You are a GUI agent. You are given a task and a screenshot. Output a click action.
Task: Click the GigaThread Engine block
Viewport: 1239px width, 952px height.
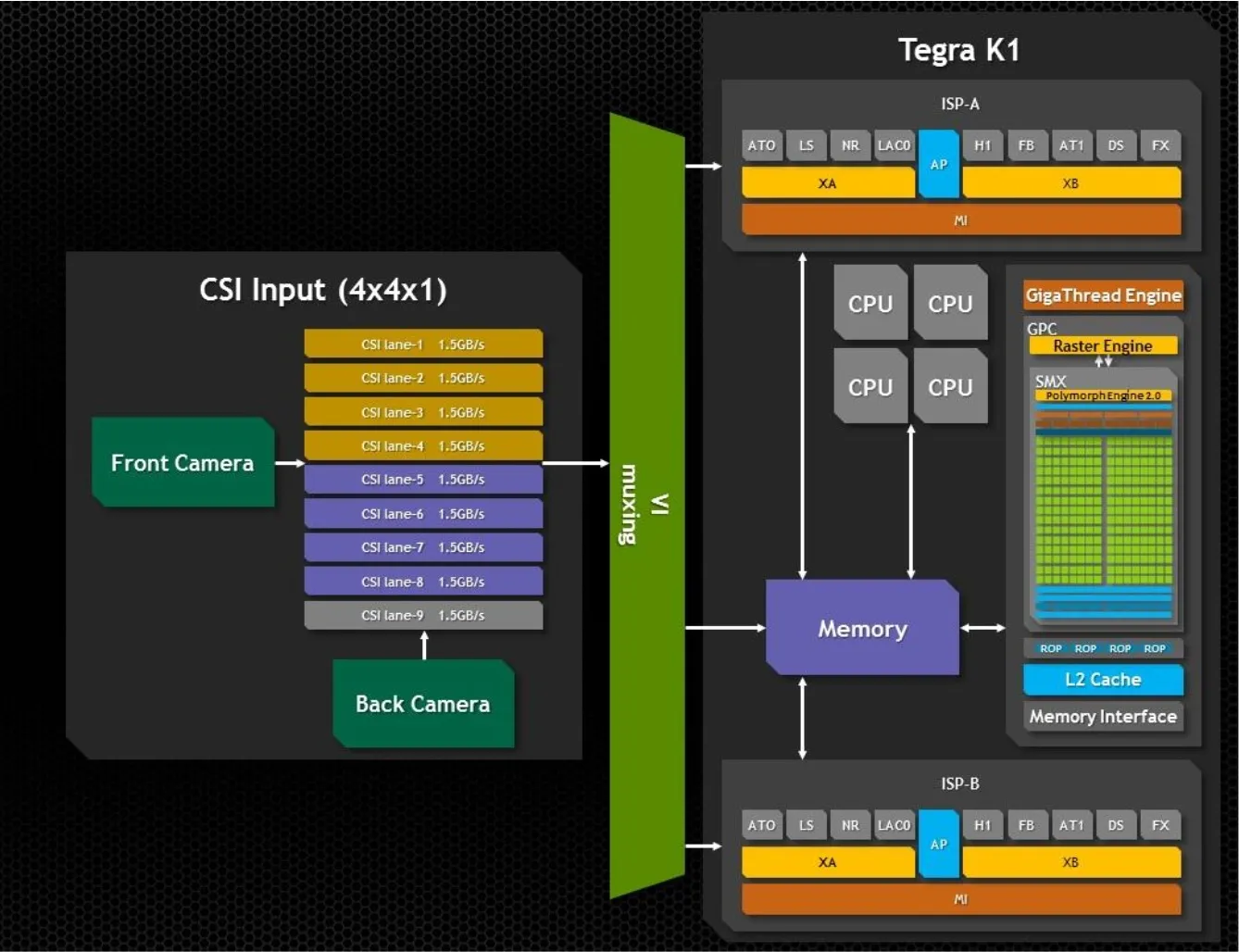click(1103, 295)
